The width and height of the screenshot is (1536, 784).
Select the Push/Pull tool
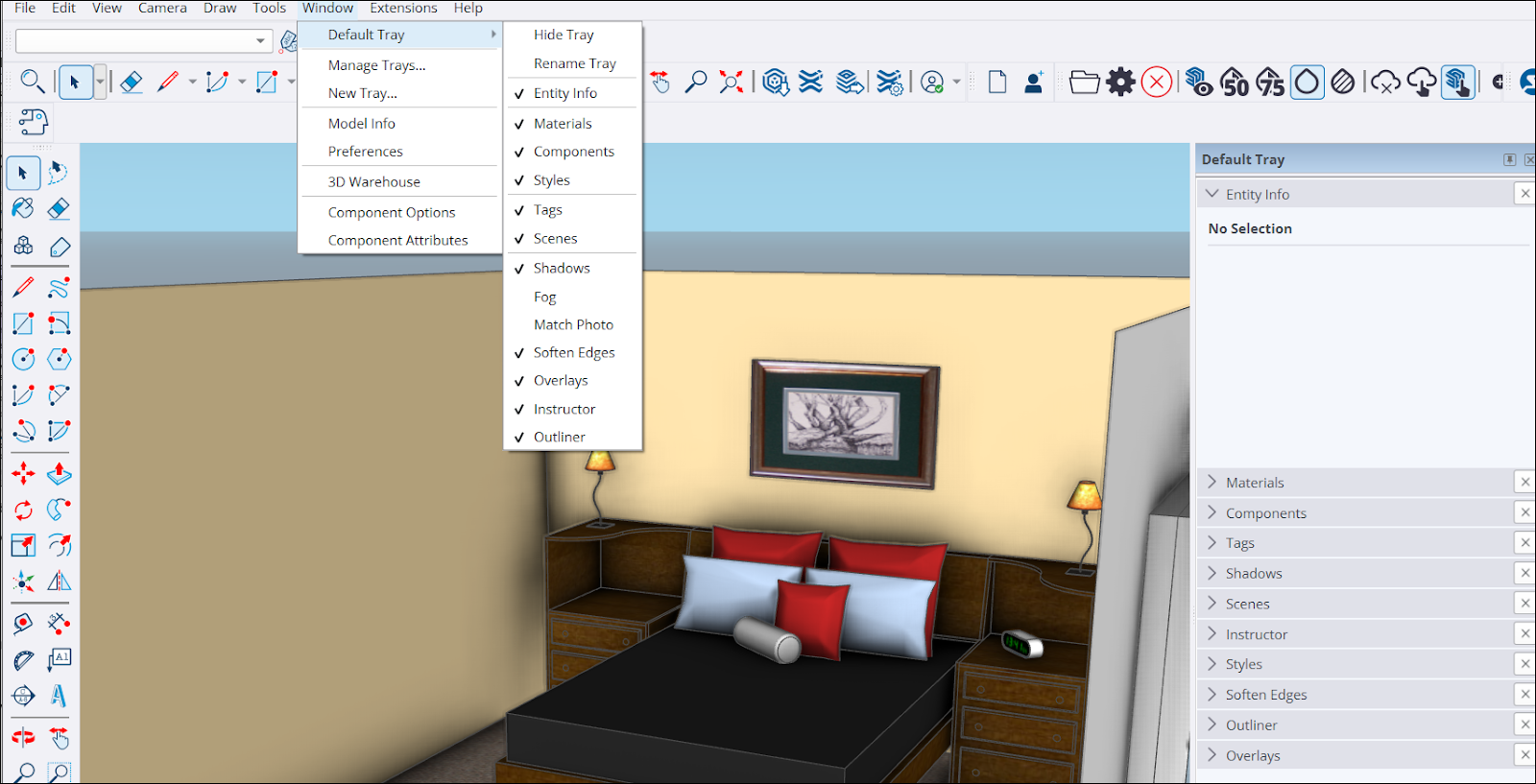[59, 474]
